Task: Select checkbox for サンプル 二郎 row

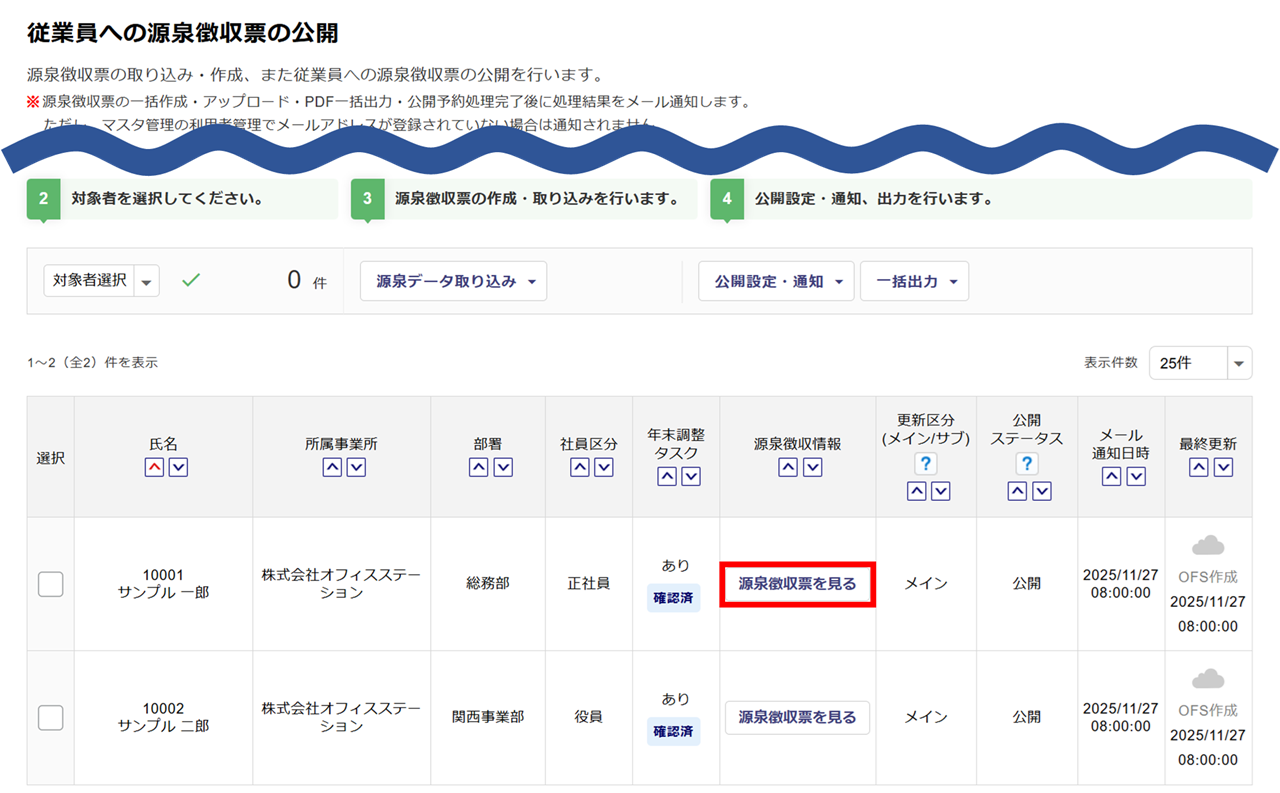Action: coord(50,717)
